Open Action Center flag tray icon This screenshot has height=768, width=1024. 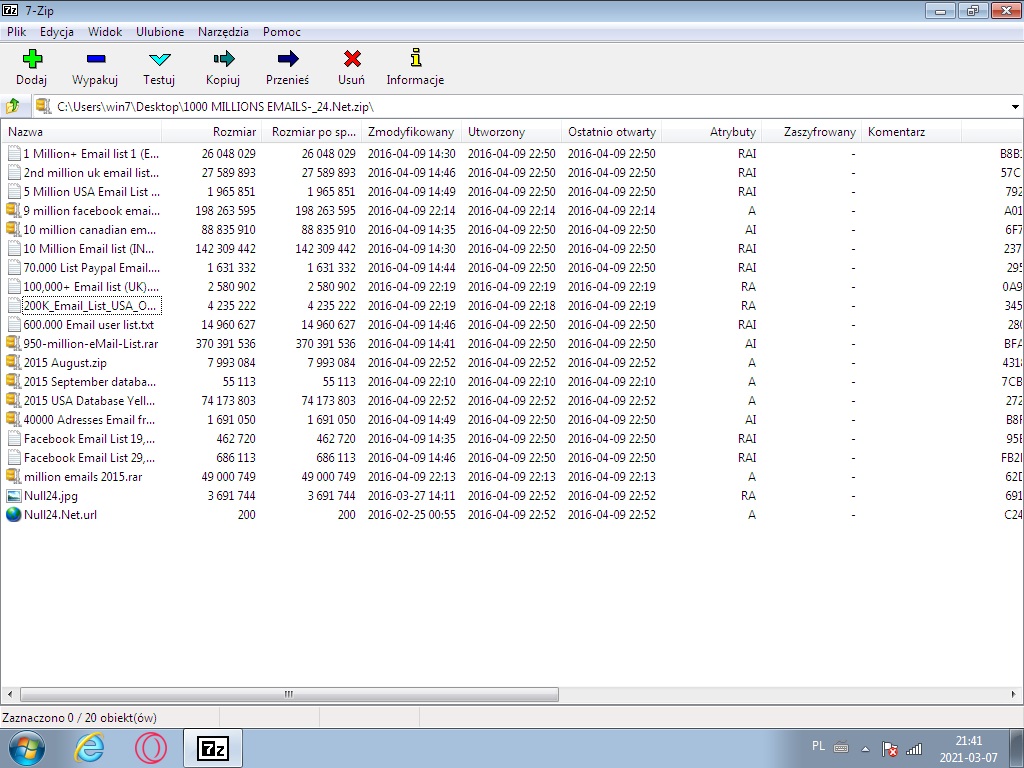(889, 749)
